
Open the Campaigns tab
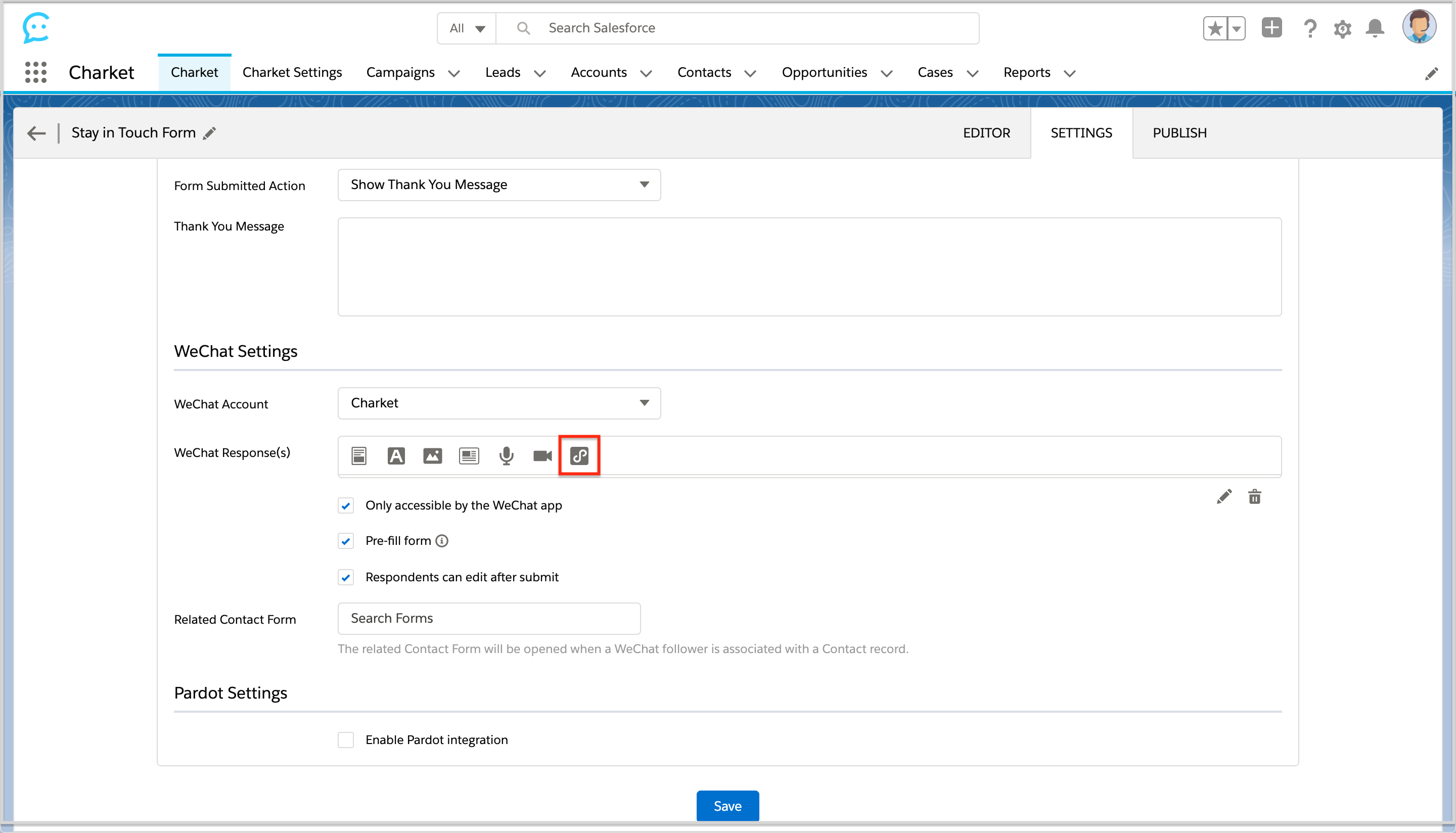400,73
